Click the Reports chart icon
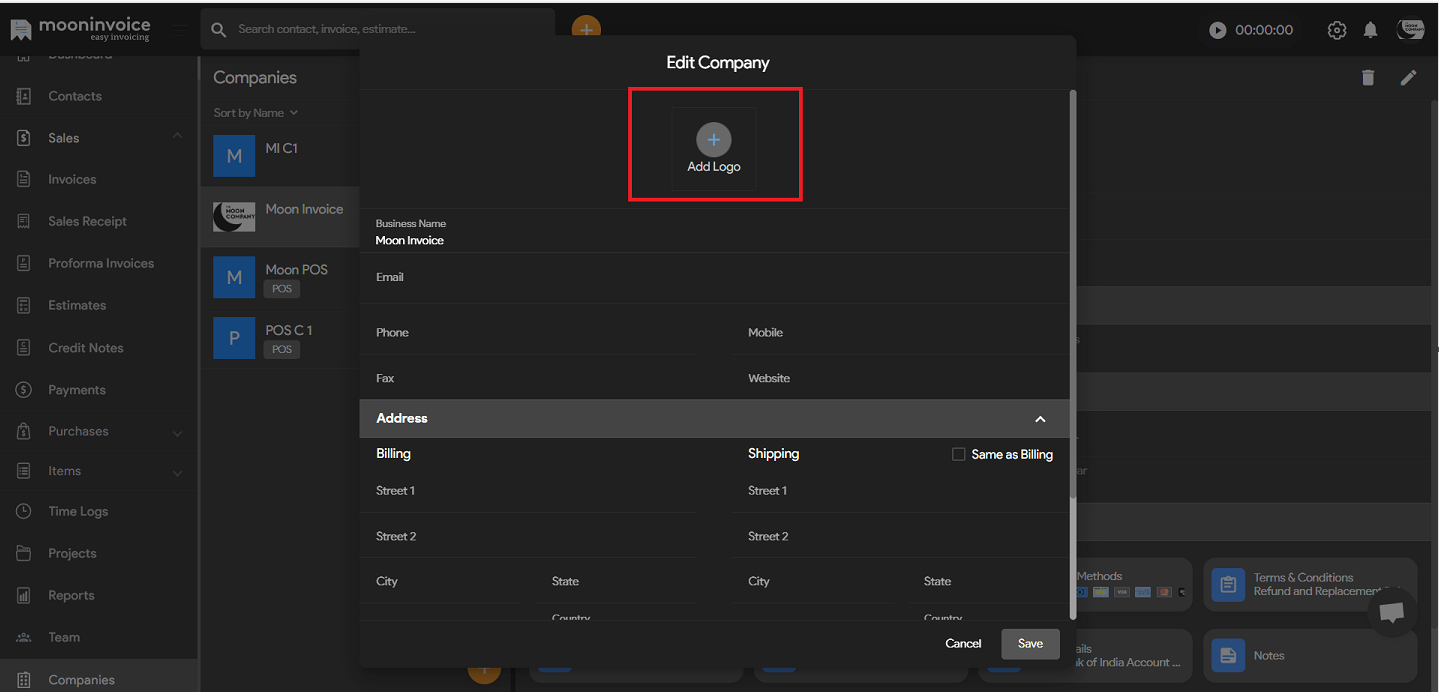Screen dimensions: 1439x692 pyautogui.click(x=24, y=595)
